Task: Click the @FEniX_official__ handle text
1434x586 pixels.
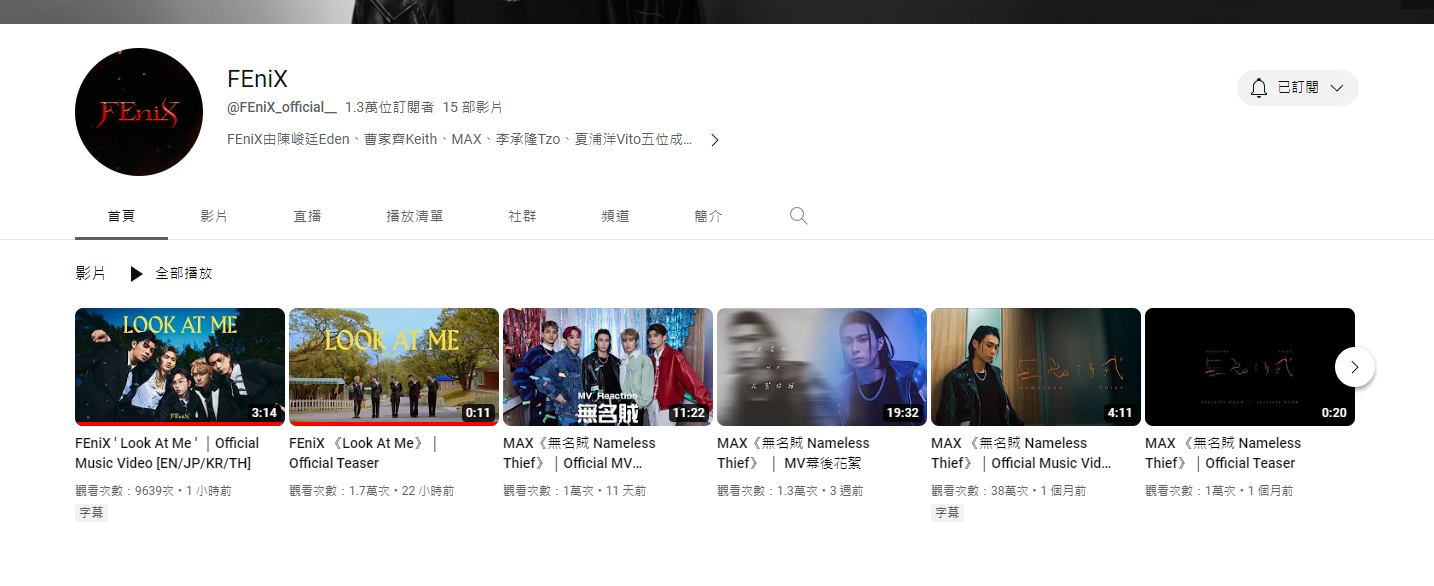Action: [x=283, y=107]
